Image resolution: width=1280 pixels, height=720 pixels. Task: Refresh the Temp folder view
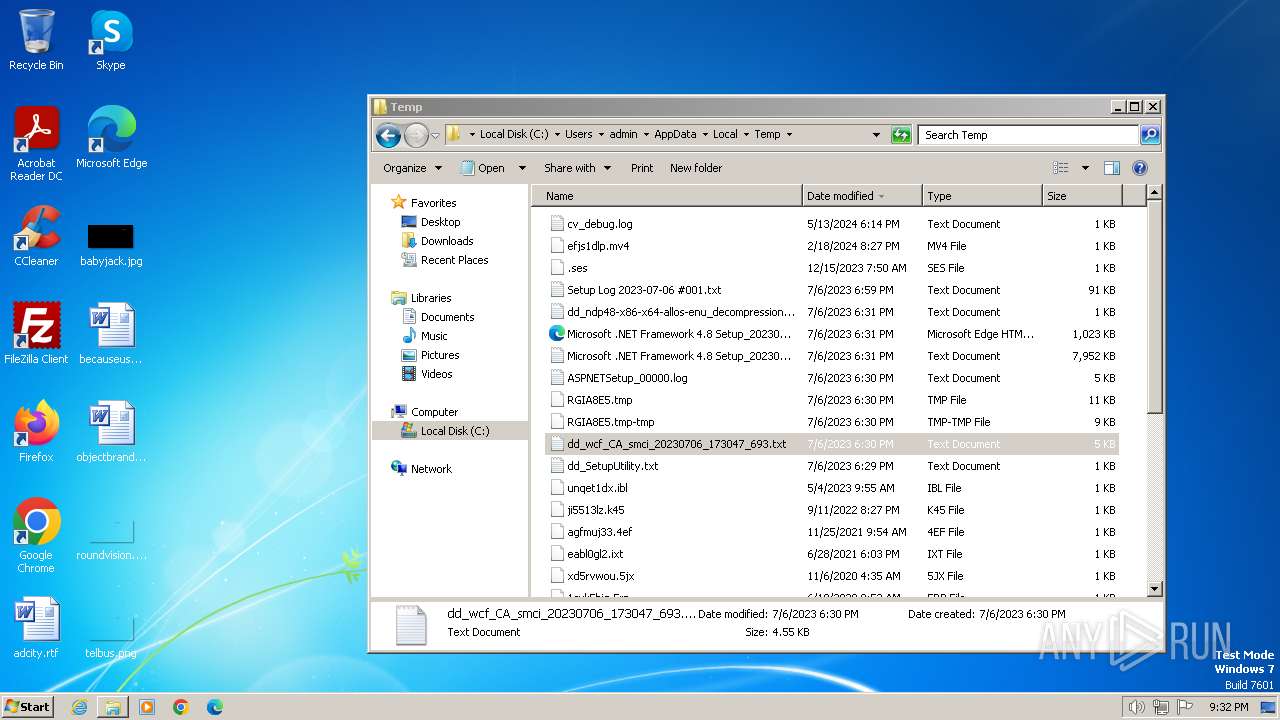coord(901,135)
